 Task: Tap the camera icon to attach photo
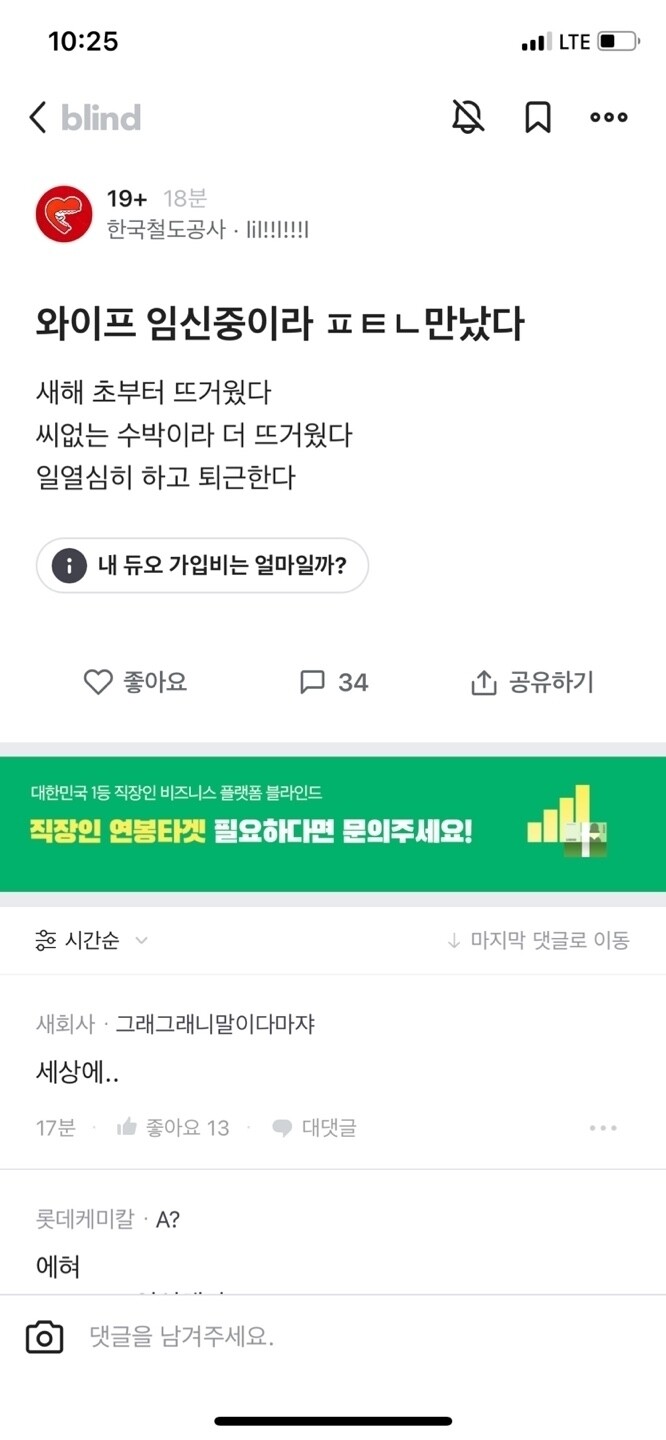click(x=44, y=1337)
